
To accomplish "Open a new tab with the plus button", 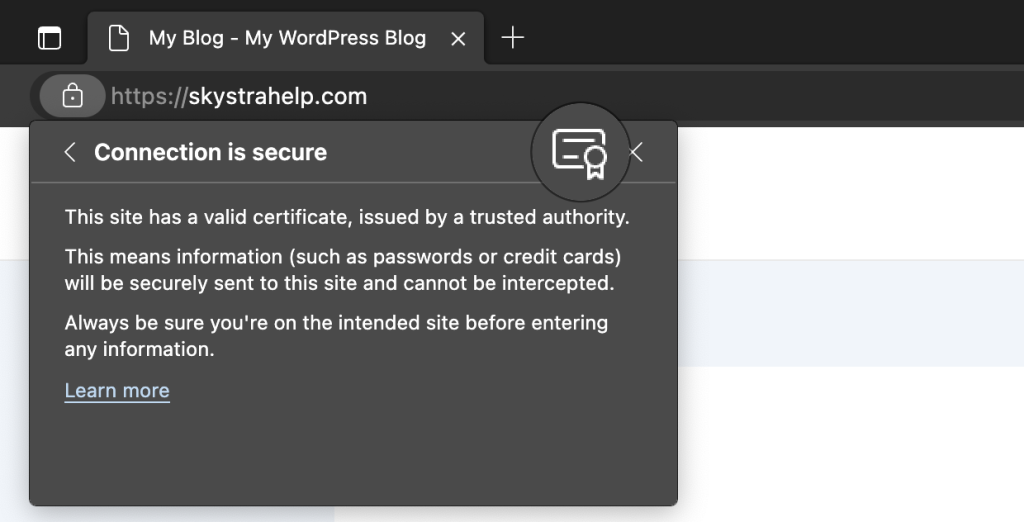I will [512, 38].
